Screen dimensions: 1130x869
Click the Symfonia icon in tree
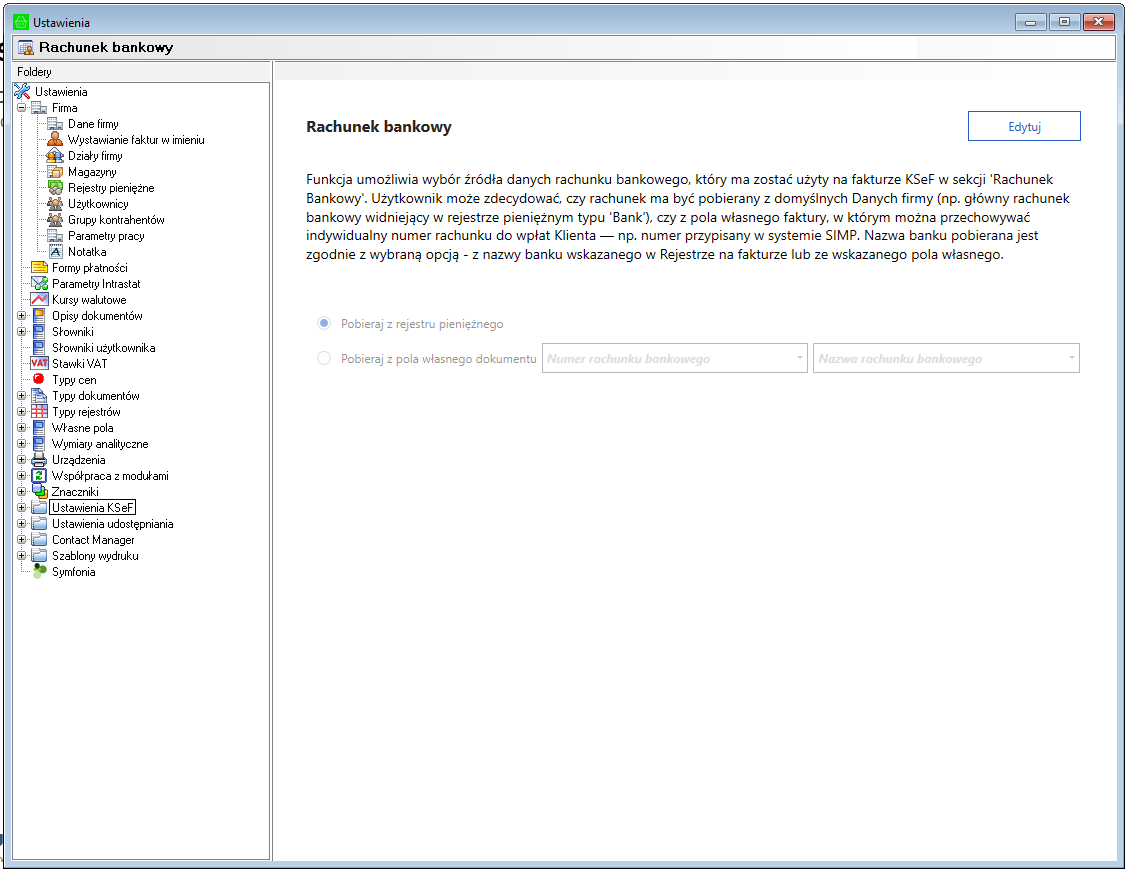click(39, 572)
